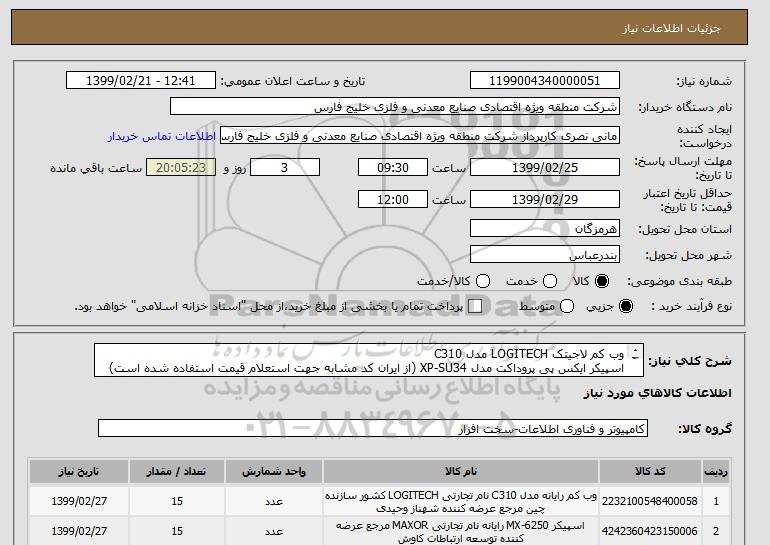The height and width of the screenshot is (545, 770).
Task: Click need date in the MAXOR speaker row
Action: click(79, 531)
